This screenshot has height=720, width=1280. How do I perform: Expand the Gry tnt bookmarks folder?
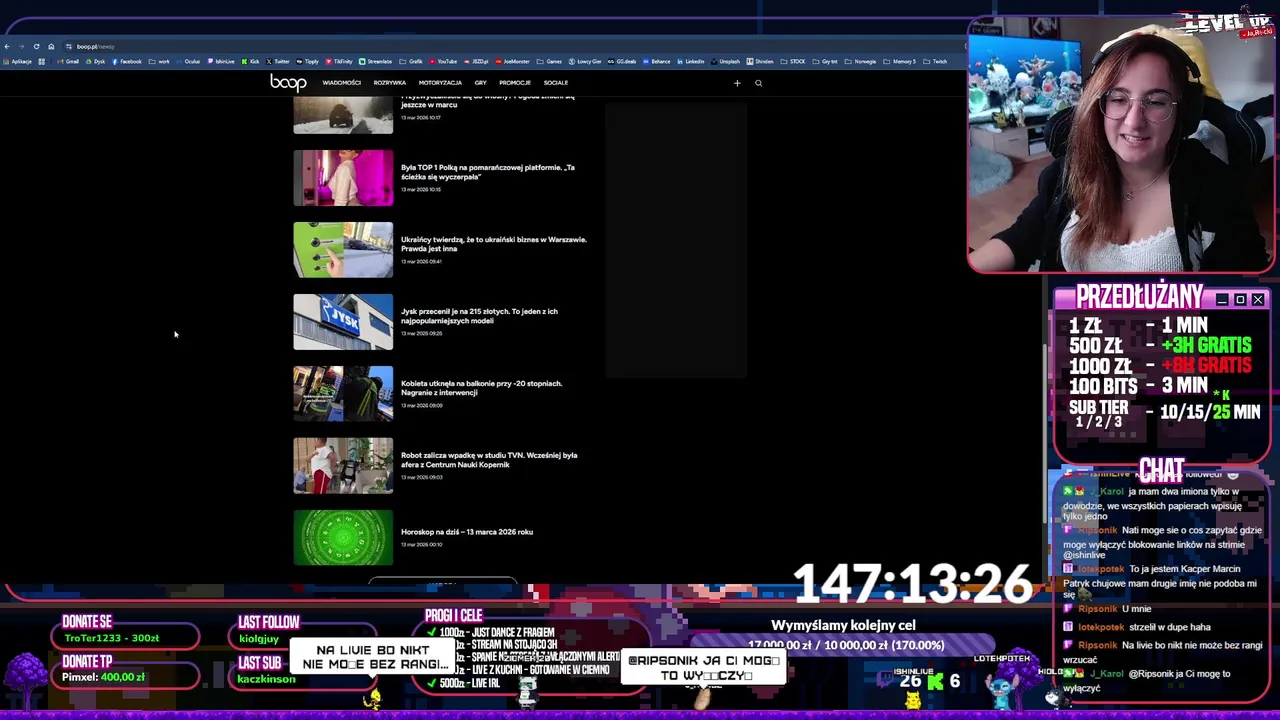click(x=825, y=62)
